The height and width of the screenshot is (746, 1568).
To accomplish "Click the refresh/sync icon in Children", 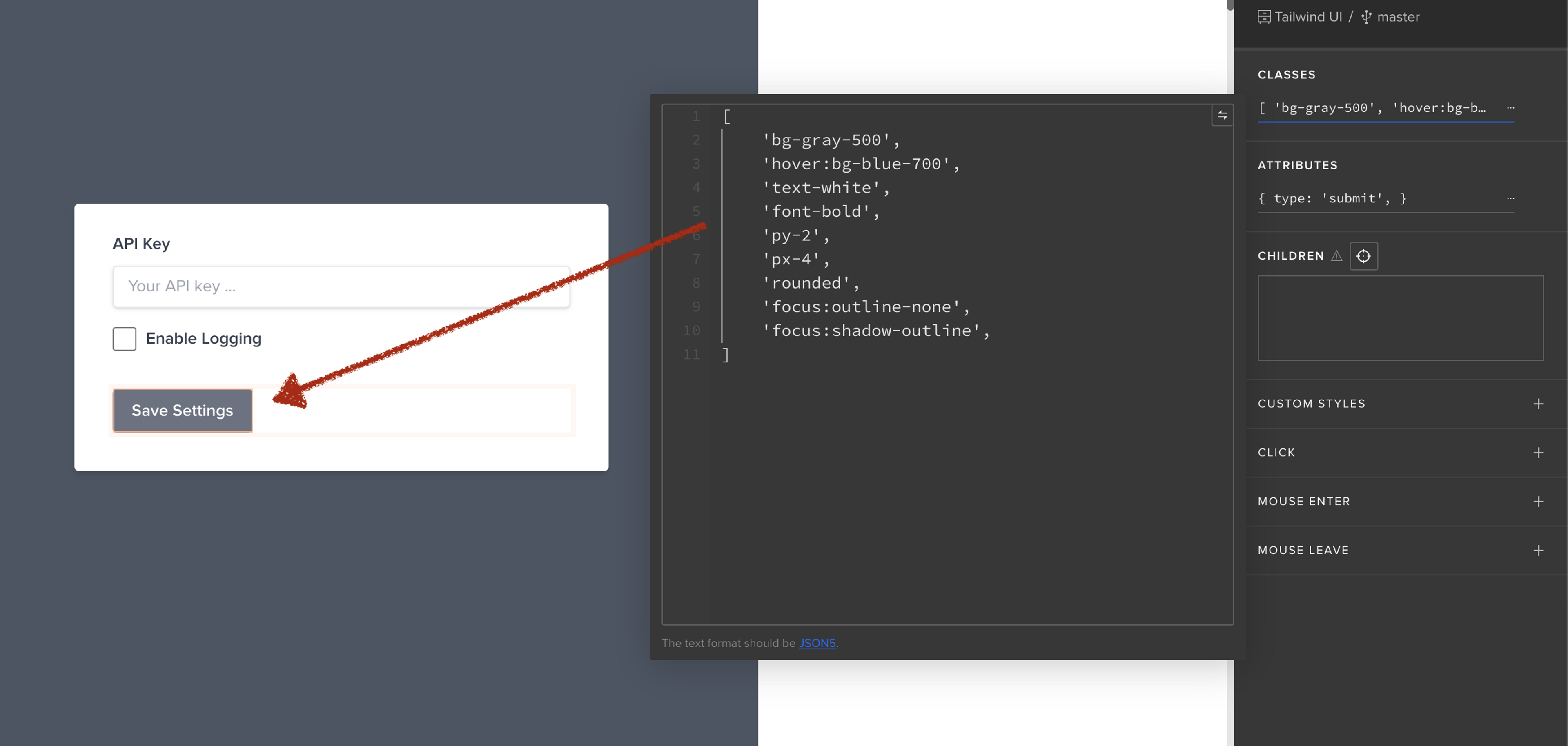I will (1363, 256).
